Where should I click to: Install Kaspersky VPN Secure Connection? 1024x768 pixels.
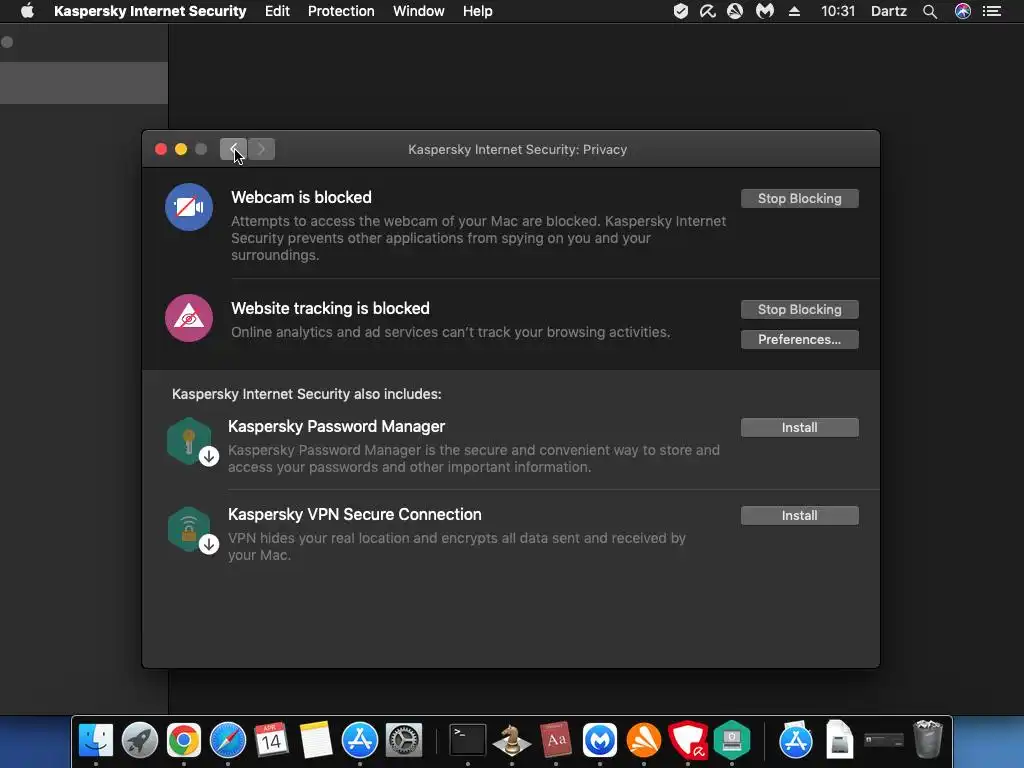[799, 516]
